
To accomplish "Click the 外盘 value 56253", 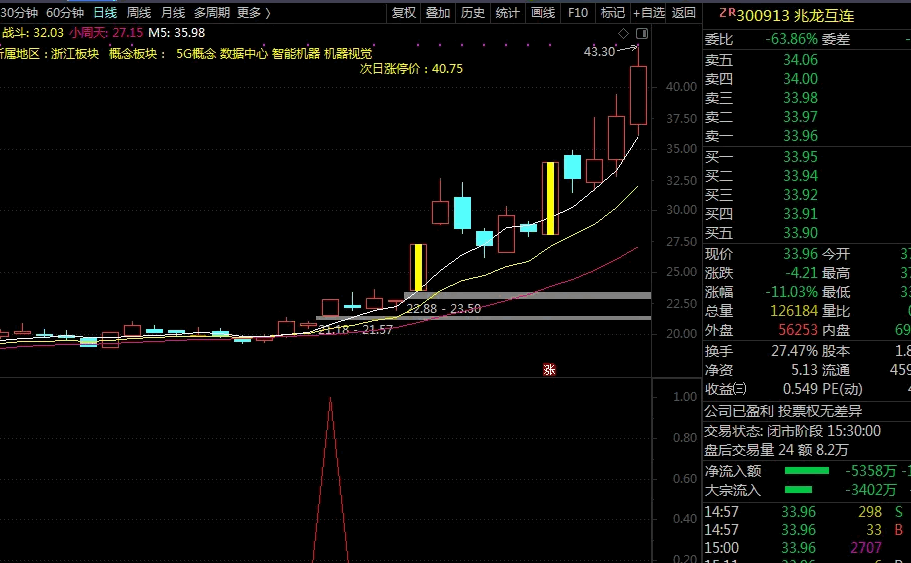I will [798, 330].
